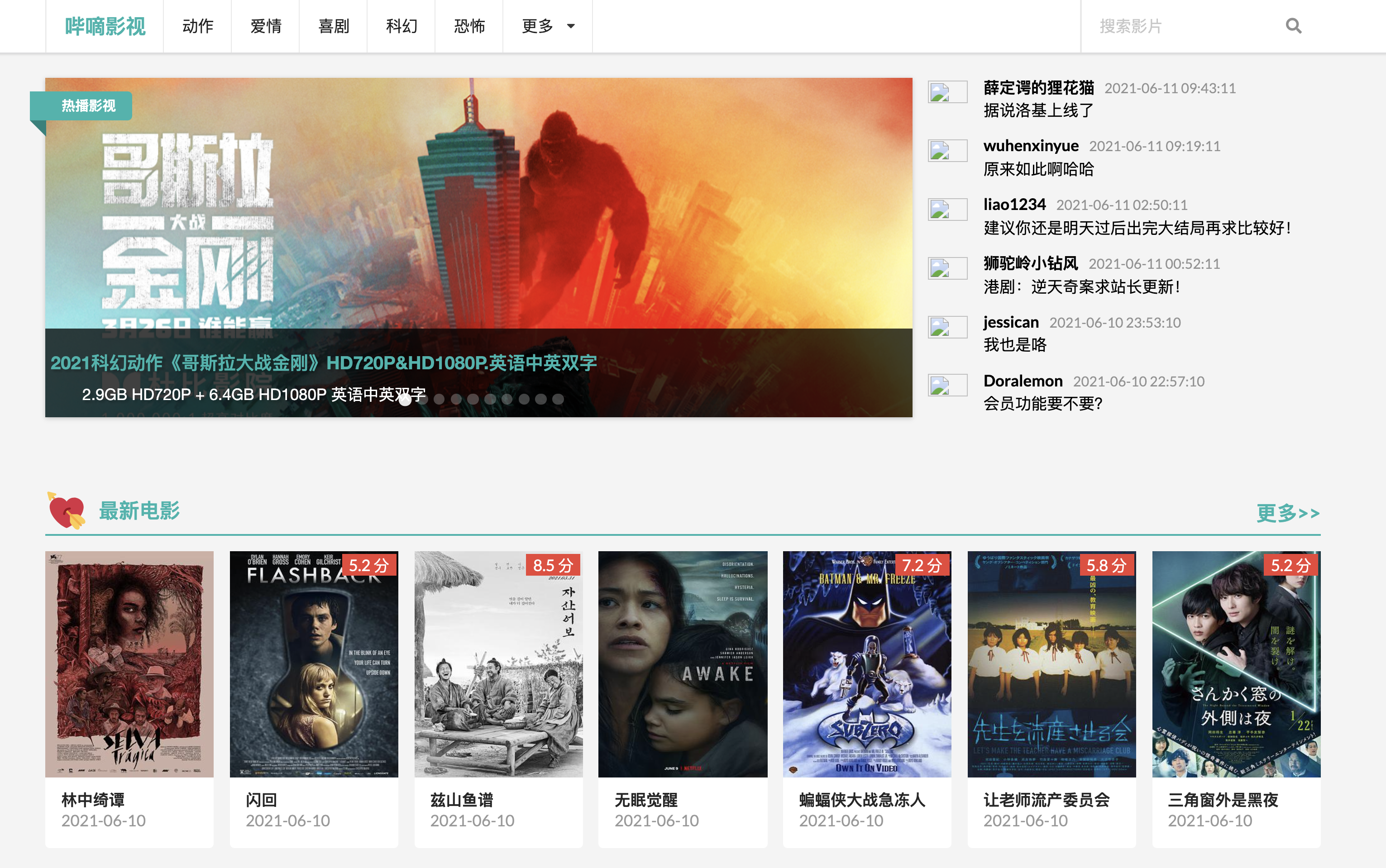
Task: Click wuhenxinyue's avatar image
Action: coord(947,151)
